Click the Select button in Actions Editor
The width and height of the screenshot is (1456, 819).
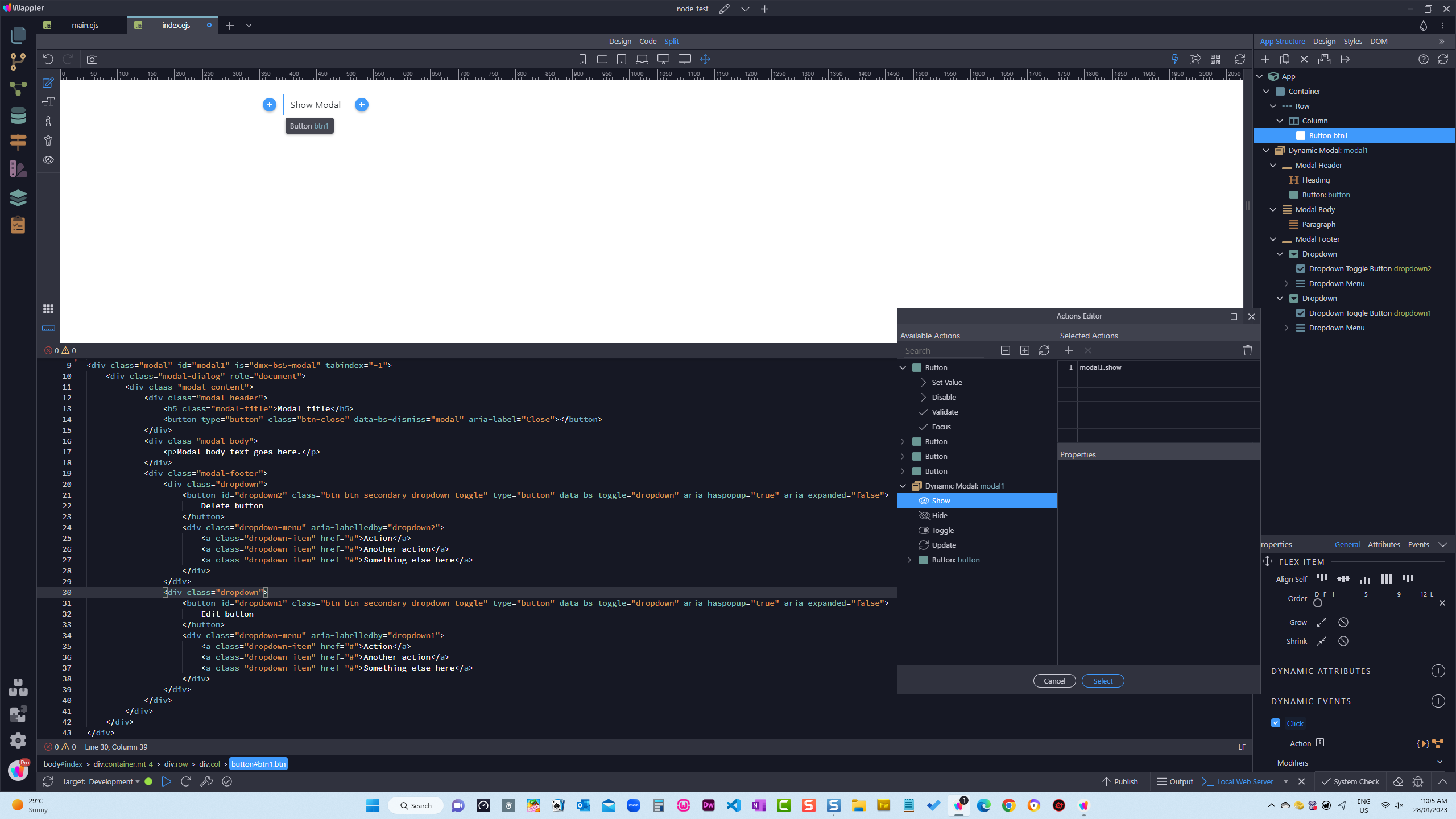click(x=1102, y=680)
